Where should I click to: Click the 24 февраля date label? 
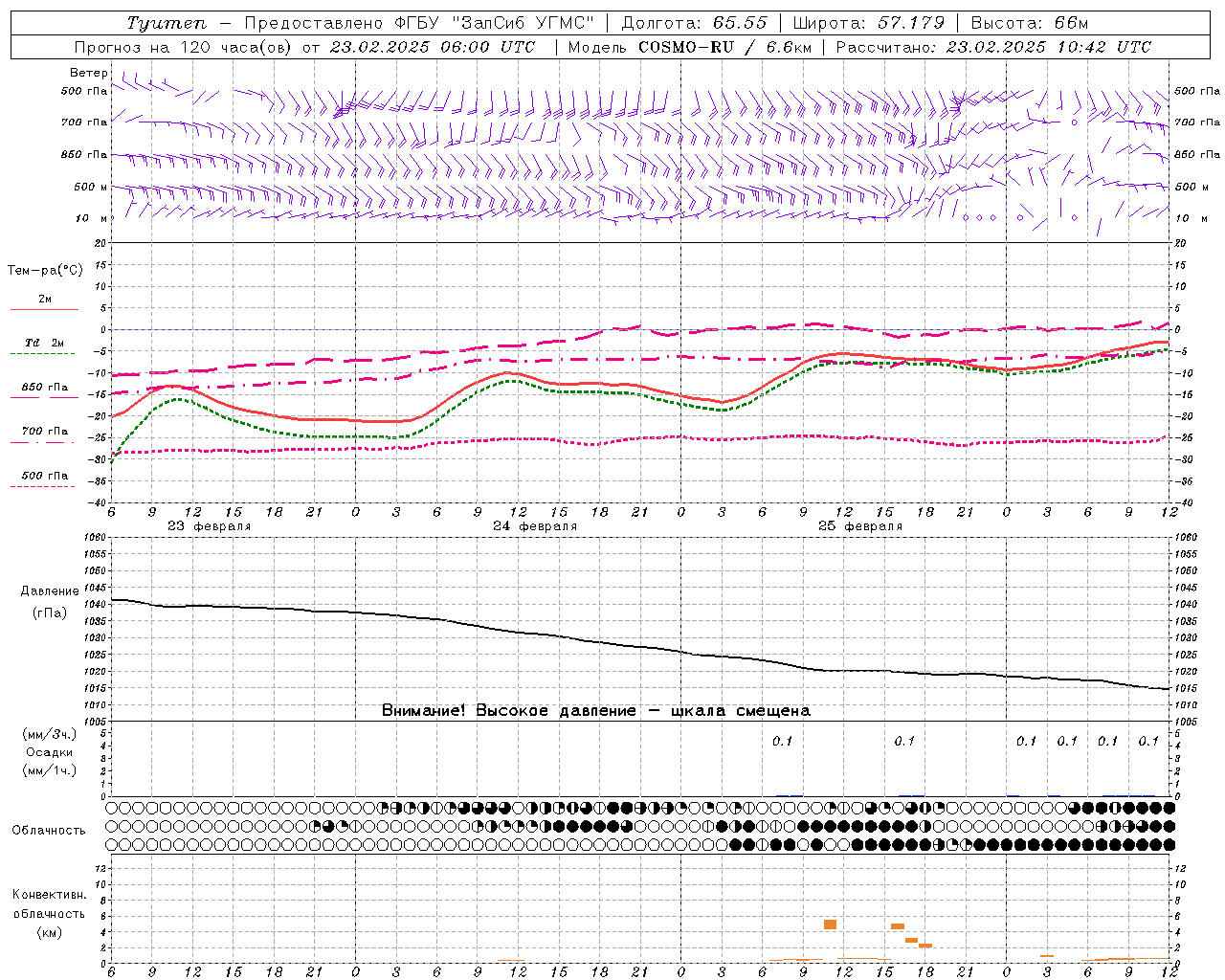click(x=535, y=526)
